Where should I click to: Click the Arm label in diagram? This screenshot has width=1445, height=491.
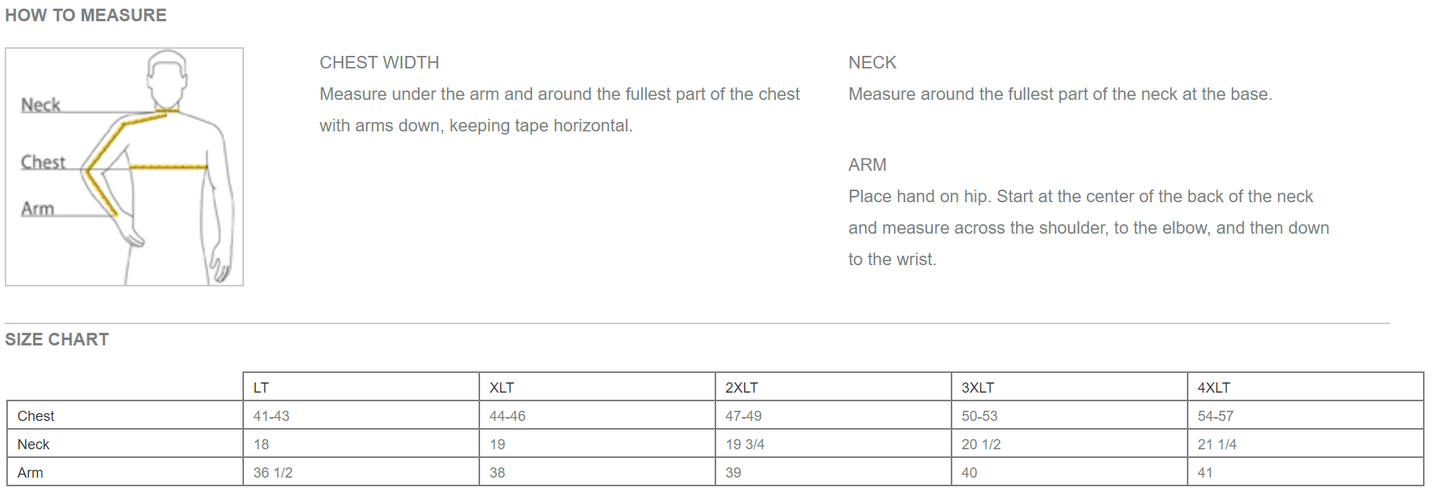[x=38, y=209]
